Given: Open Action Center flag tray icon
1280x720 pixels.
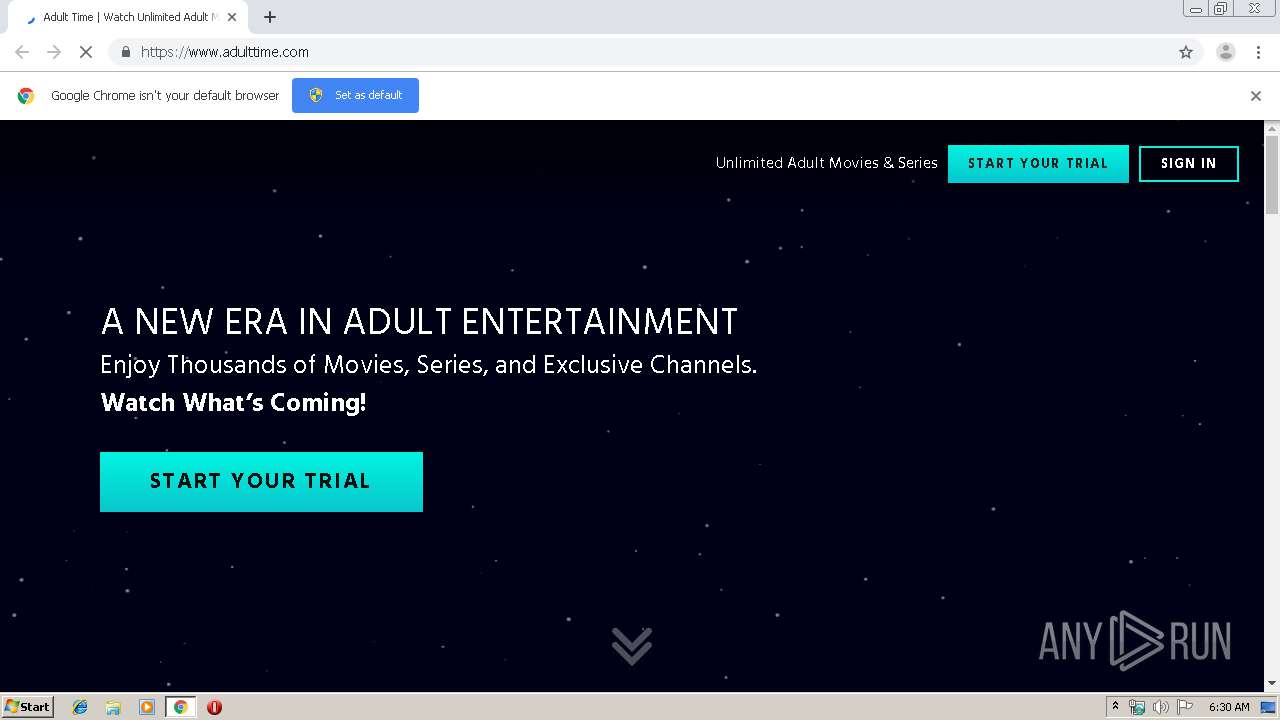Looking at the screenshot, I should 1185,707.
